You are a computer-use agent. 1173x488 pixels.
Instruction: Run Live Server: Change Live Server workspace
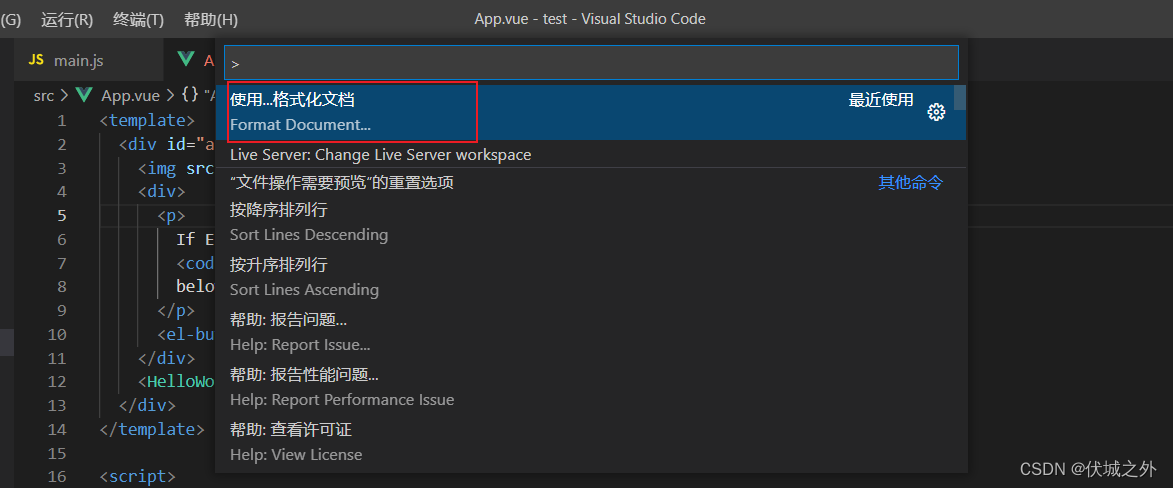pos(380,155)
